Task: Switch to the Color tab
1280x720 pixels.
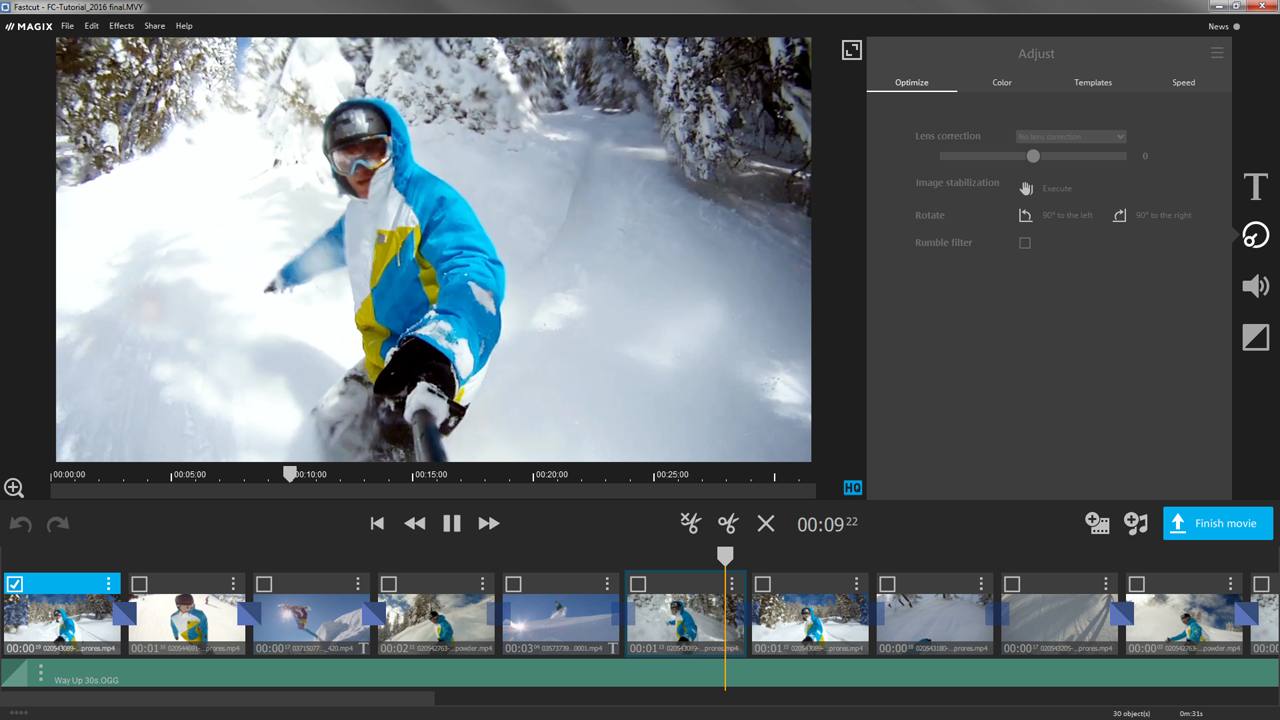Action: pyautogui.click(x=1002, y=83)
